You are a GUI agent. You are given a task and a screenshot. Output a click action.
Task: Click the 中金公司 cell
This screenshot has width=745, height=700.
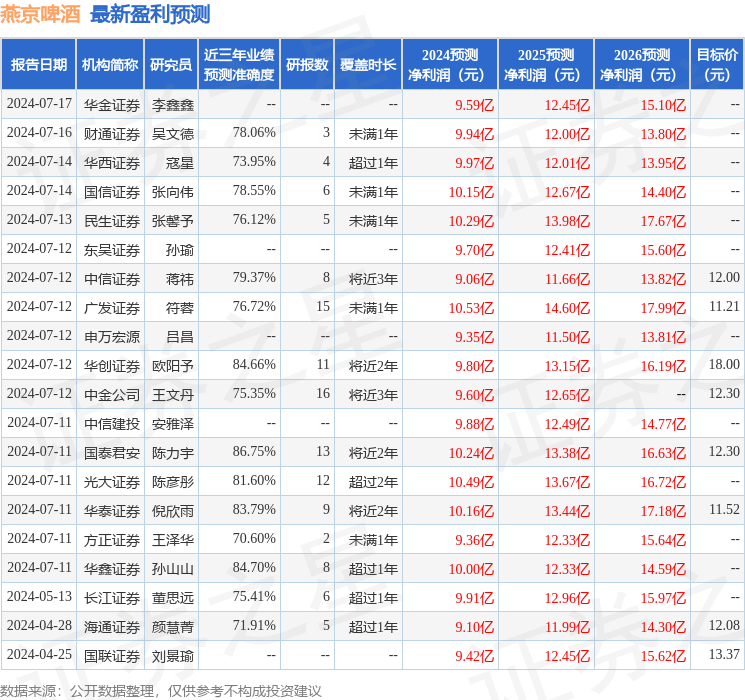coord(112,395)
